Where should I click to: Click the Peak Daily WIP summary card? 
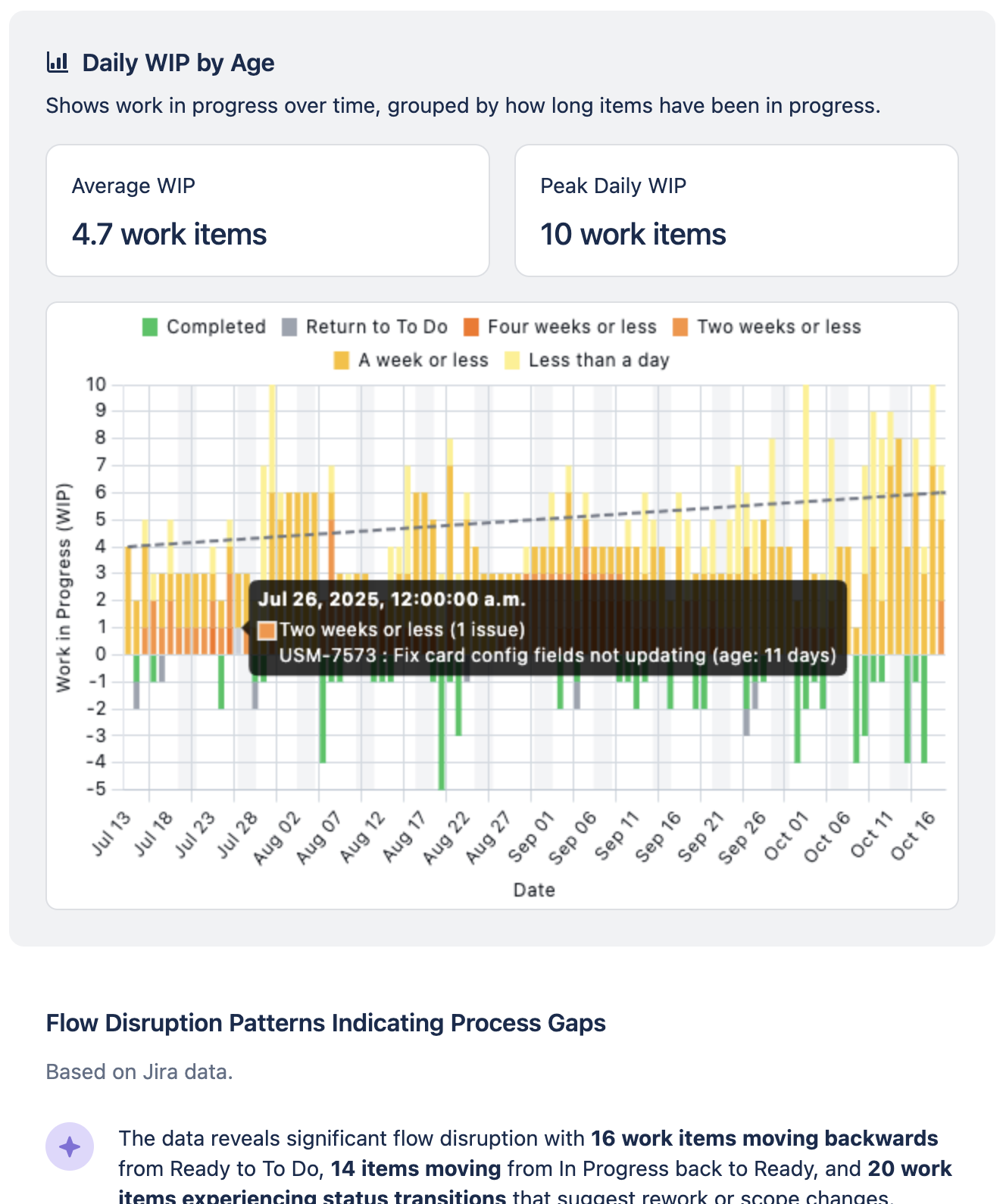(x=736, y=211)
